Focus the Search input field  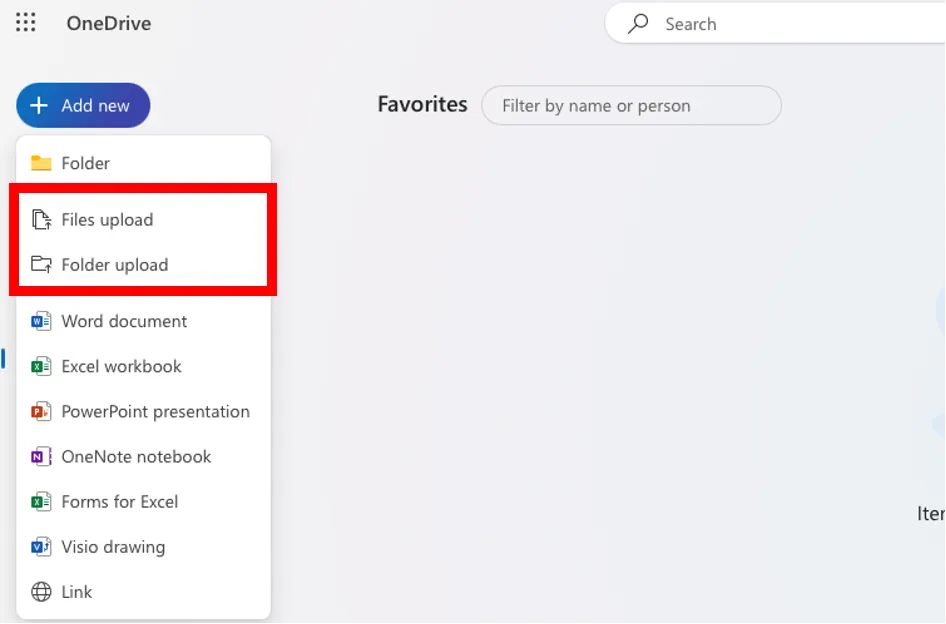[800, 24]
